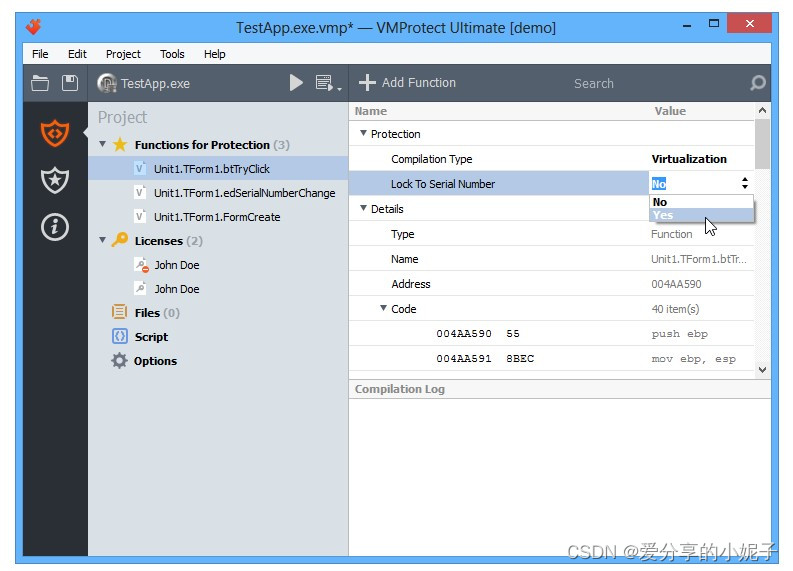The height and width of the screenshot is (571, 793).
Task: Open the Project menu
Action: tap(123, 54)
